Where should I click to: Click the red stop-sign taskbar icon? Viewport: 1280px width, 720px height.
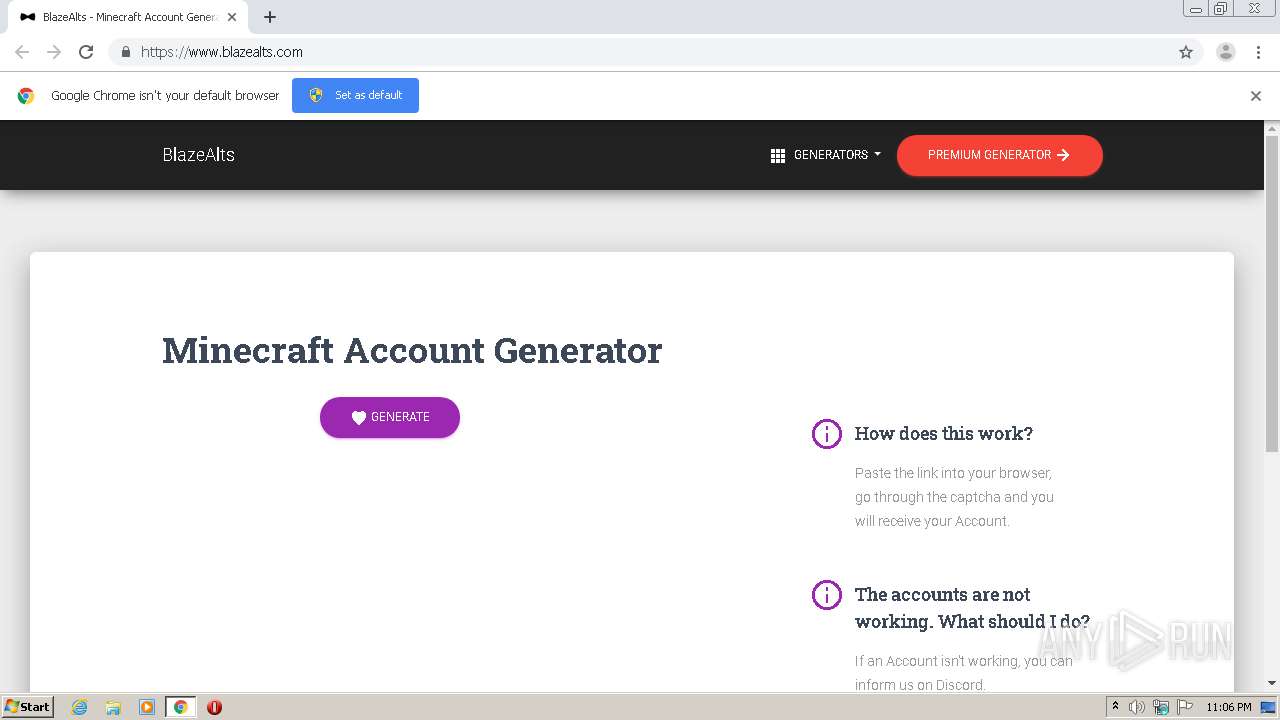(214, 707)
